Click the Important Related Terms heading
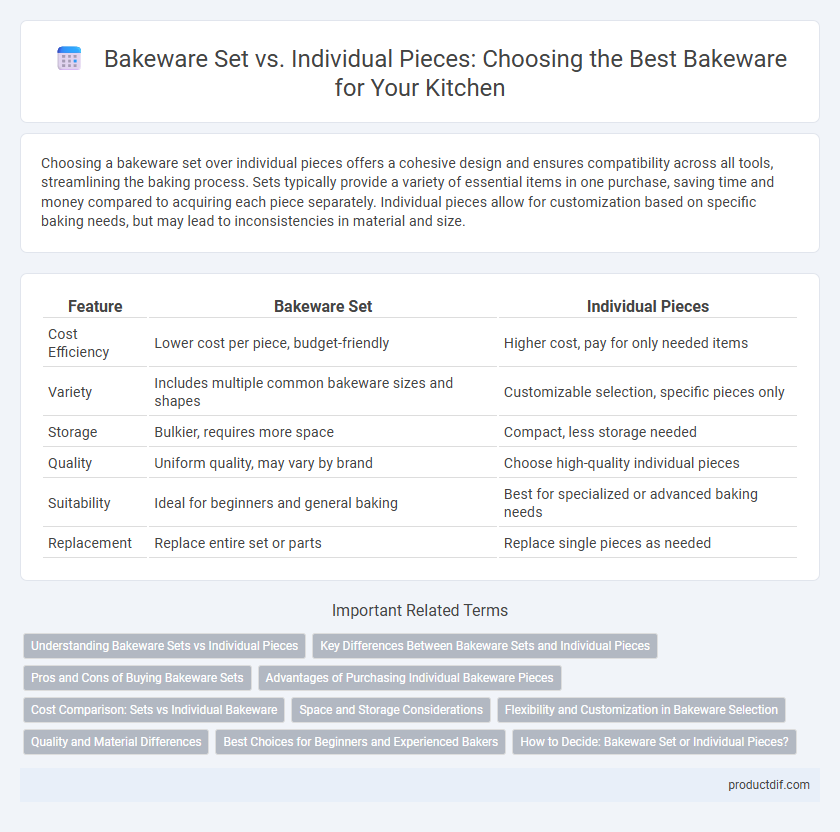Image resolution: width=840 pixels, height=832 pixels. click(x=420, y=611)
